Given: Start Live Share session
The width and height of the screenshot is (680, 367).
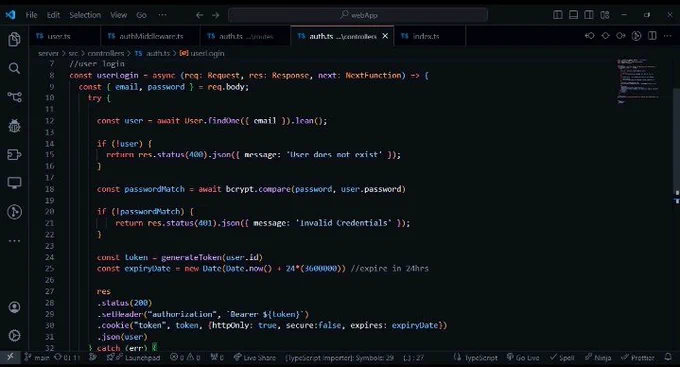Looking at the screenshot, I should (x=255, y=357).
